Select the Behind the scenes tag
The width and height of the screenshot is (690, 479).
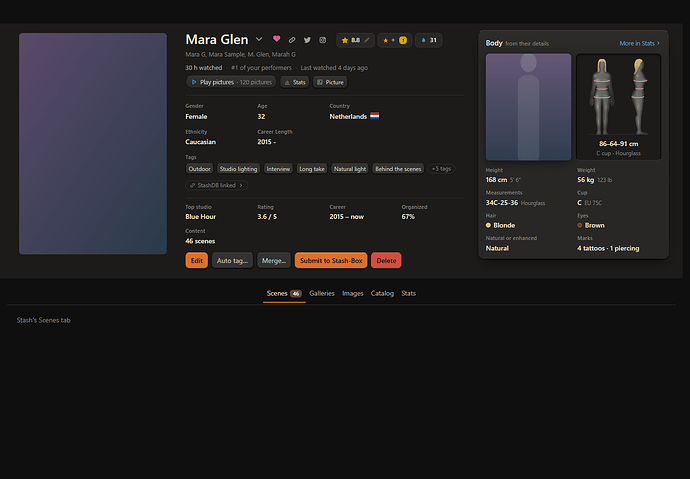click(398, 169)
